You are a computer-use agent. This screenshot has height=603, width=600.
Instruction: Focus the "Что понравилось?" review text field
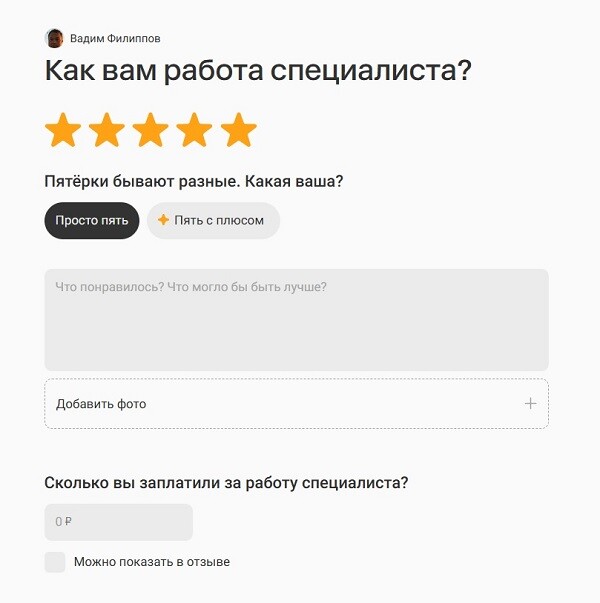[x=296, y=320]
